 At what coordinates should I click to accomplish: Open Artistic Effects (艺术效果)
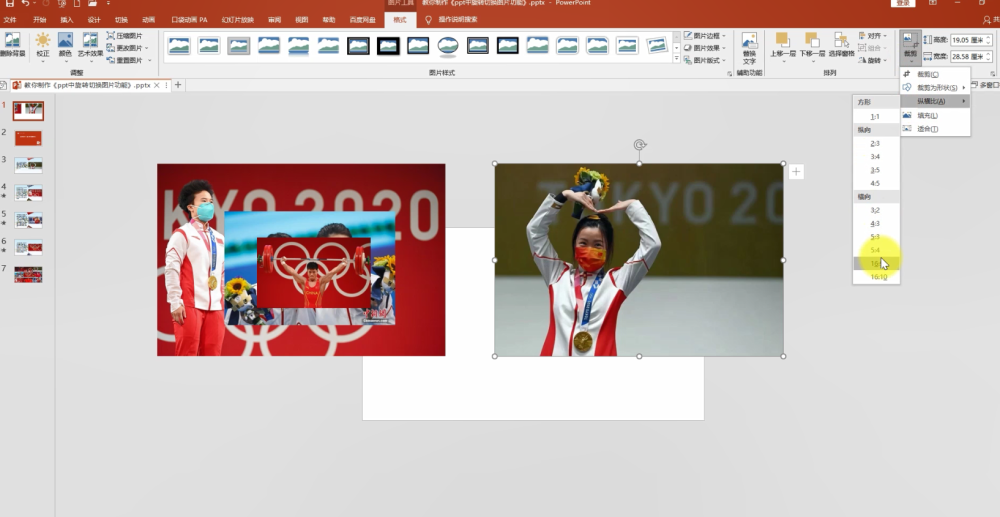click(90, 45)
